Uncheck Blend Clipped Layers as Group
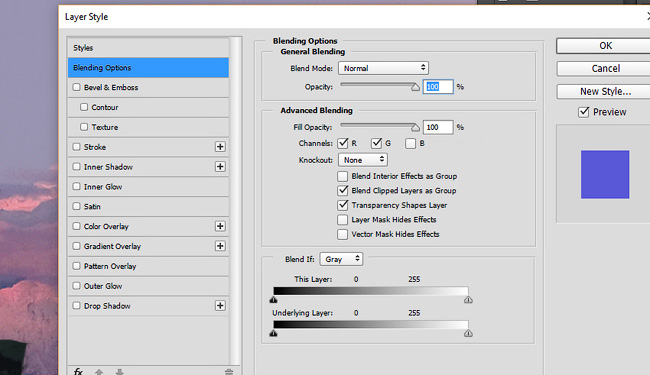 pyautogui.click(x=342, y=191)
